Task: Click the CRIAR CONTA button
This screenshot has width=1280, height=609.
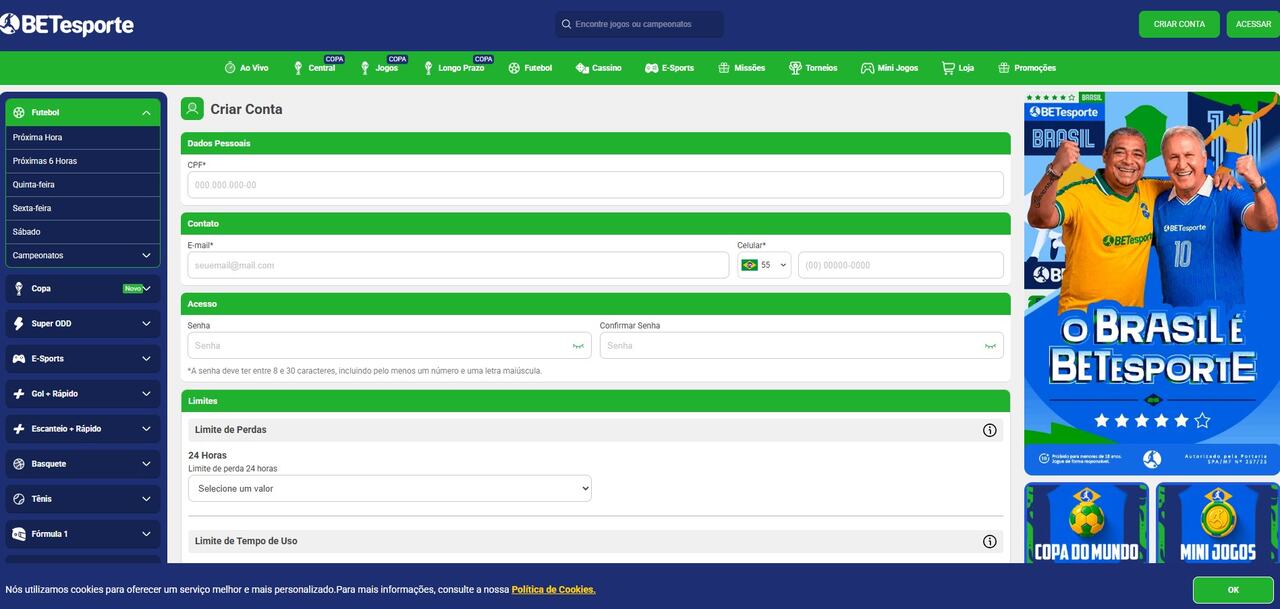Action: click(x=1179, y=24)
